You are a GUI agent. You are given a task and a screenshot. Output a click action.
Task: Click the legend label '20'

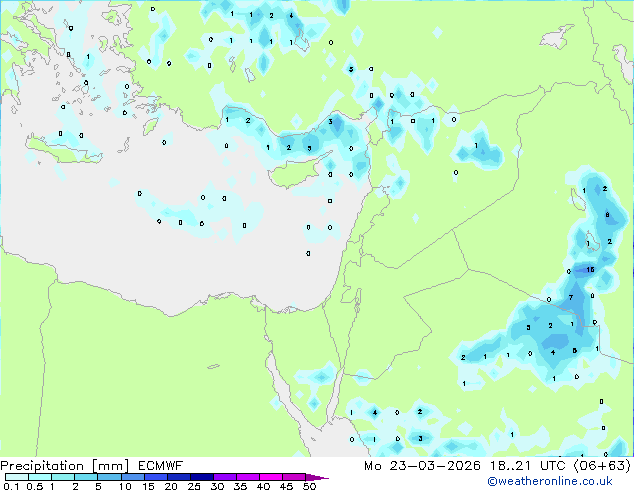171,486
